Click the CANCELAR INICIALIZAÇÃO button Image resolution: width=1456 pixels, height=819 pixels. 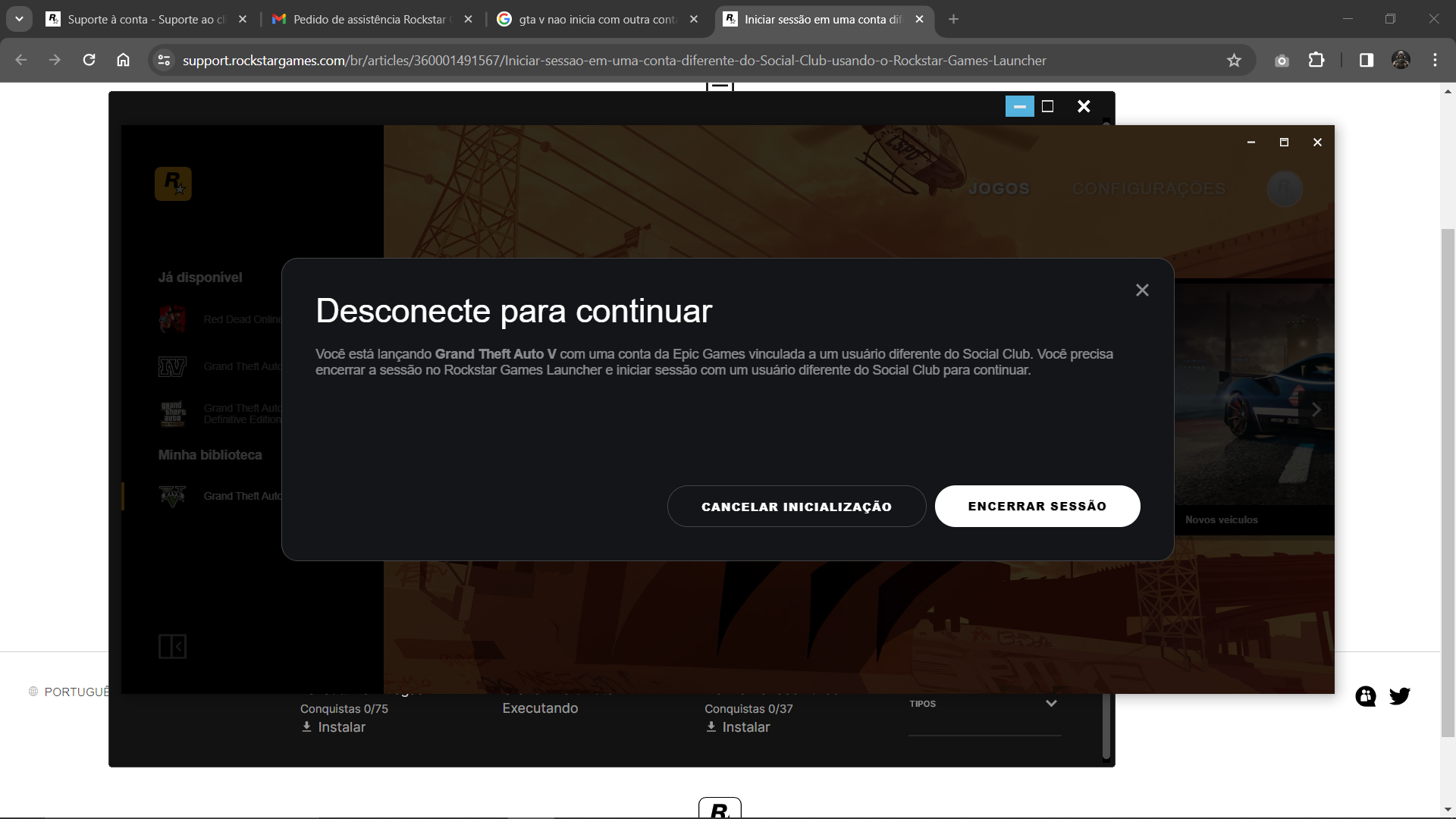click(x=796, y=506)
